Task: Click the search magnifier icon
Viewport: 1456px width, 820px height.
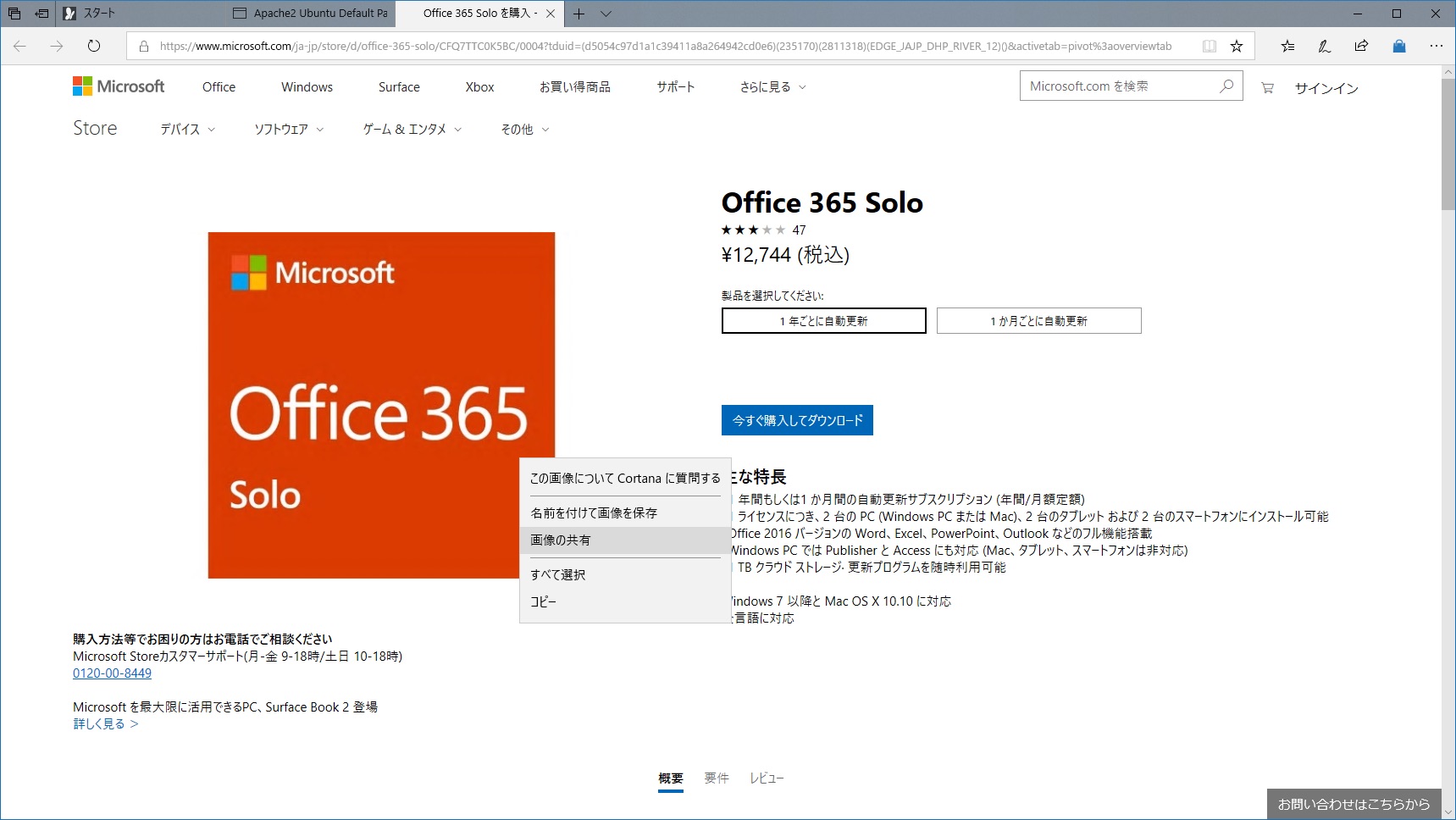Action: [1226, 86]
